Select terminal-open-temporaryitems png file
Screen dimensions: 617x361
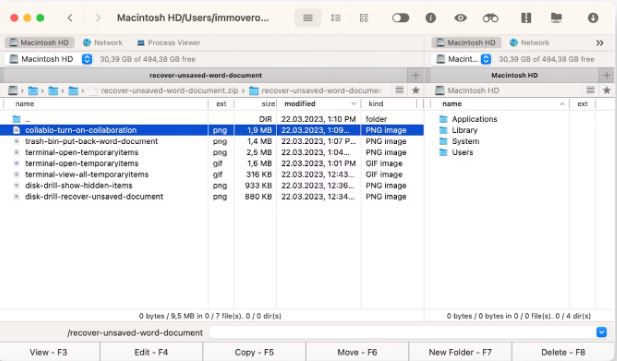(212, 152)
